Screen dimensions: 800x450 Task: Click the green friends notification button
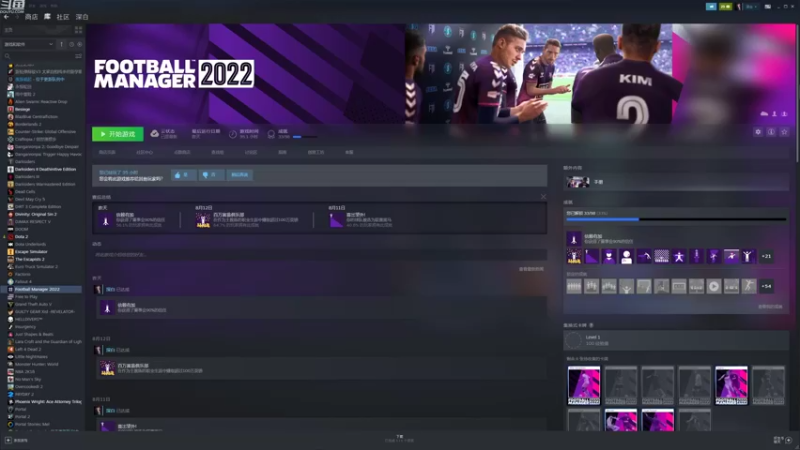click(725, 7)
